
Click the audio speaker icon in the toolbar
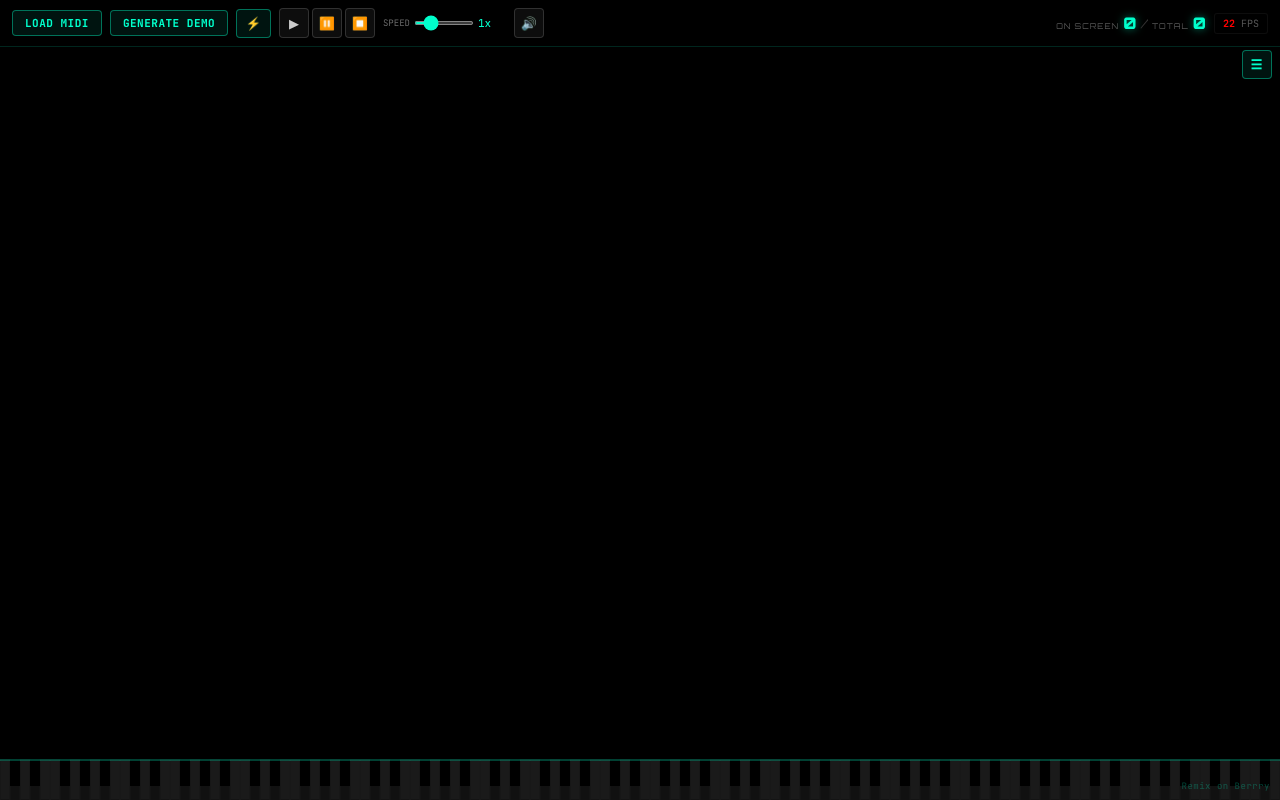[529, 23]
